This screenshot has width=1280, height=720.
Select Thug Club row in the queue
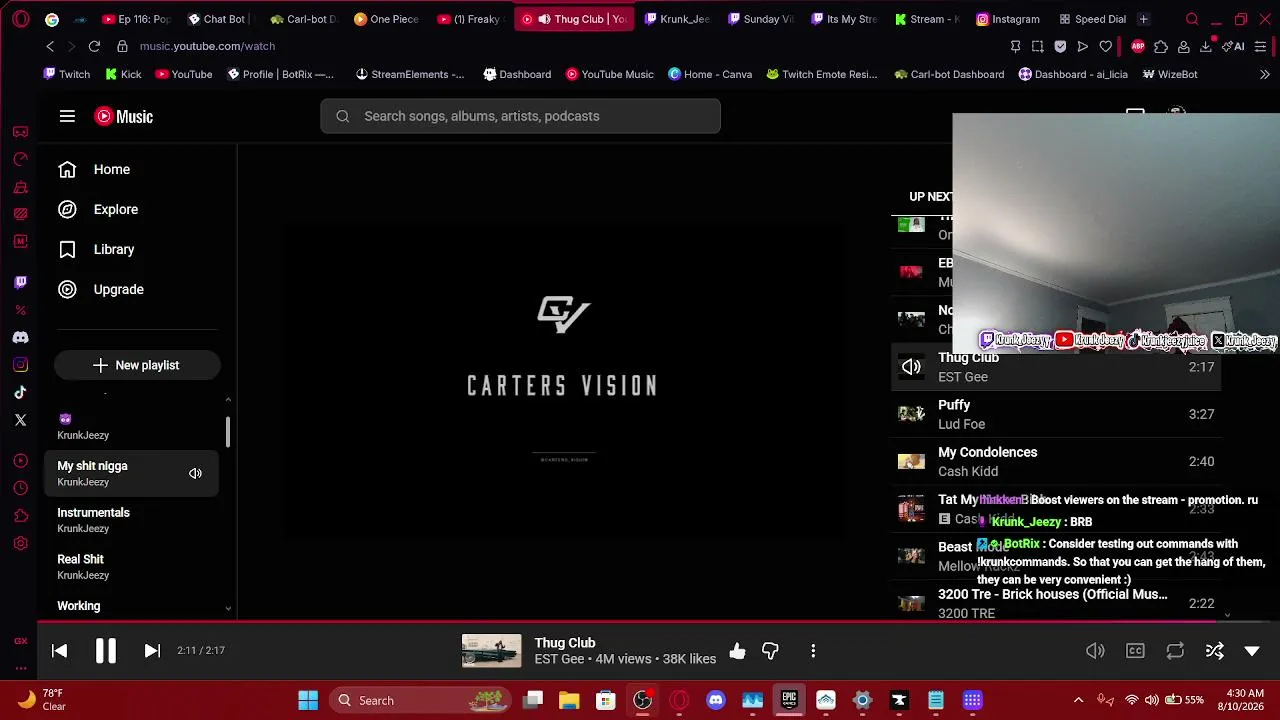[x=1056, y=367]
